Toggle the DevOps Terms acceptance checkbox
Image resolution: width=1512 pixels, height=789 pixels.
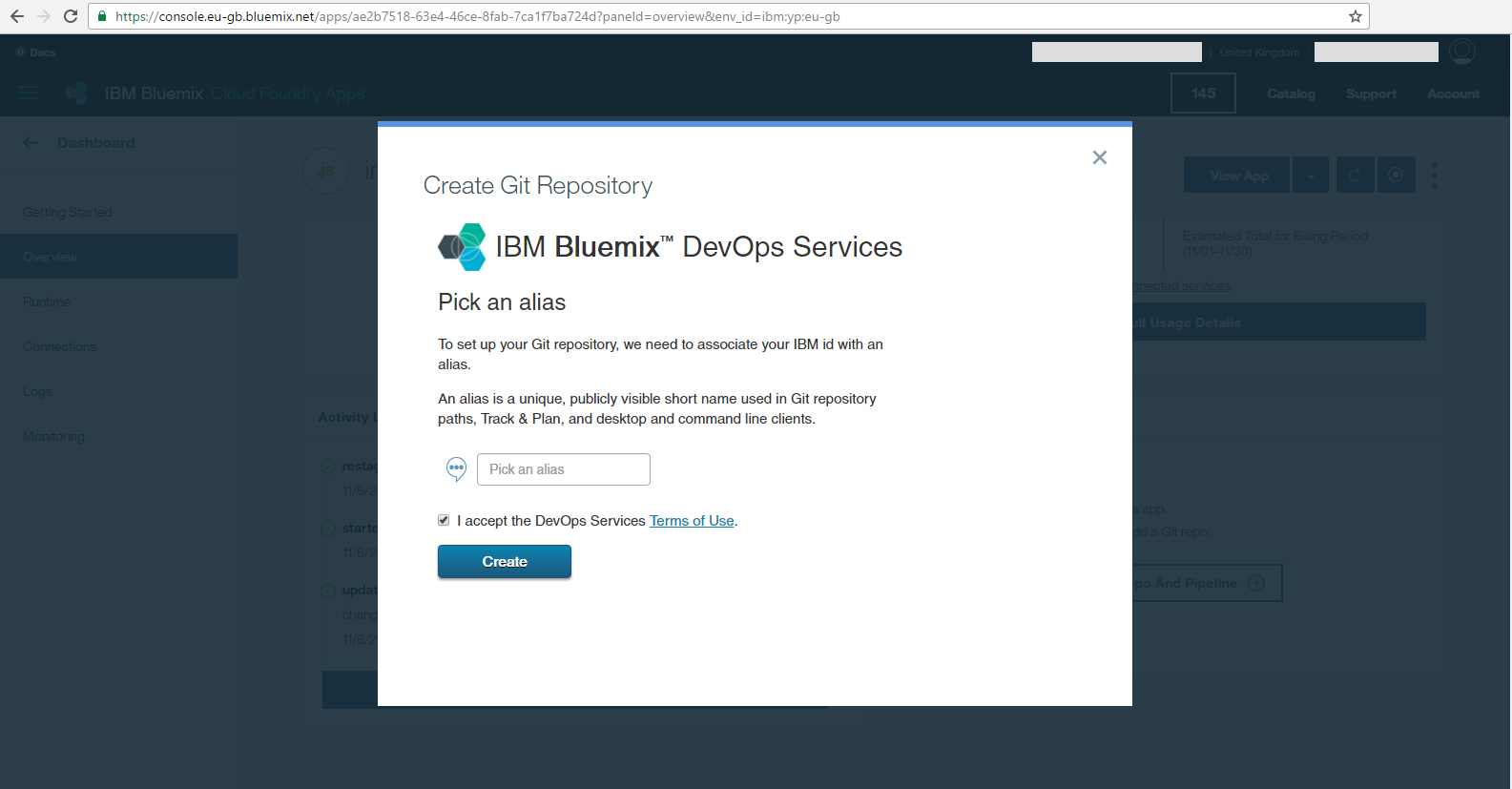(444, 520)
